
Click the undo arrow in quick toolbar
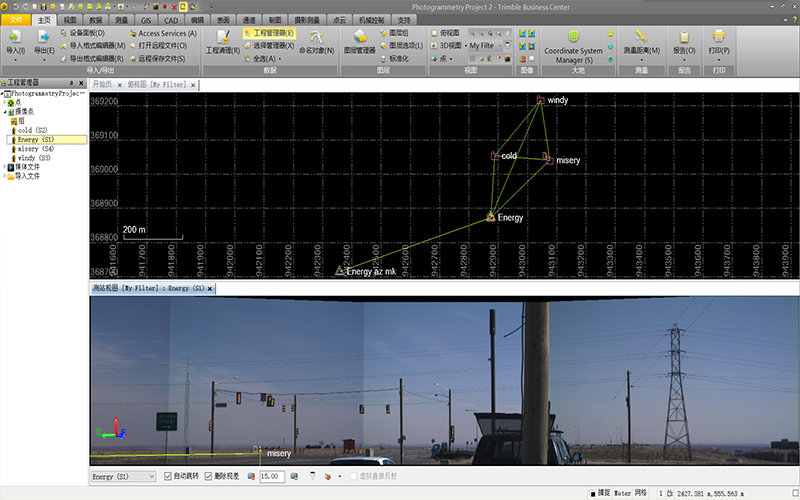pos(15,7)
